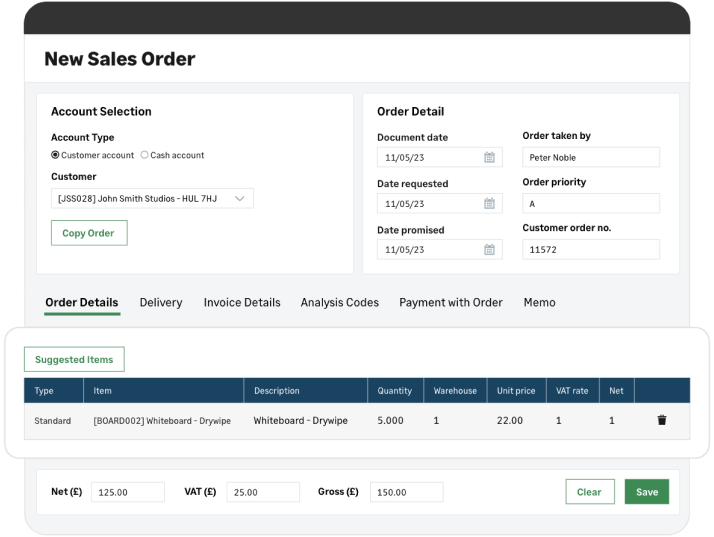
Task: Select the Customer account radio button
Action: tap(55, 155)
